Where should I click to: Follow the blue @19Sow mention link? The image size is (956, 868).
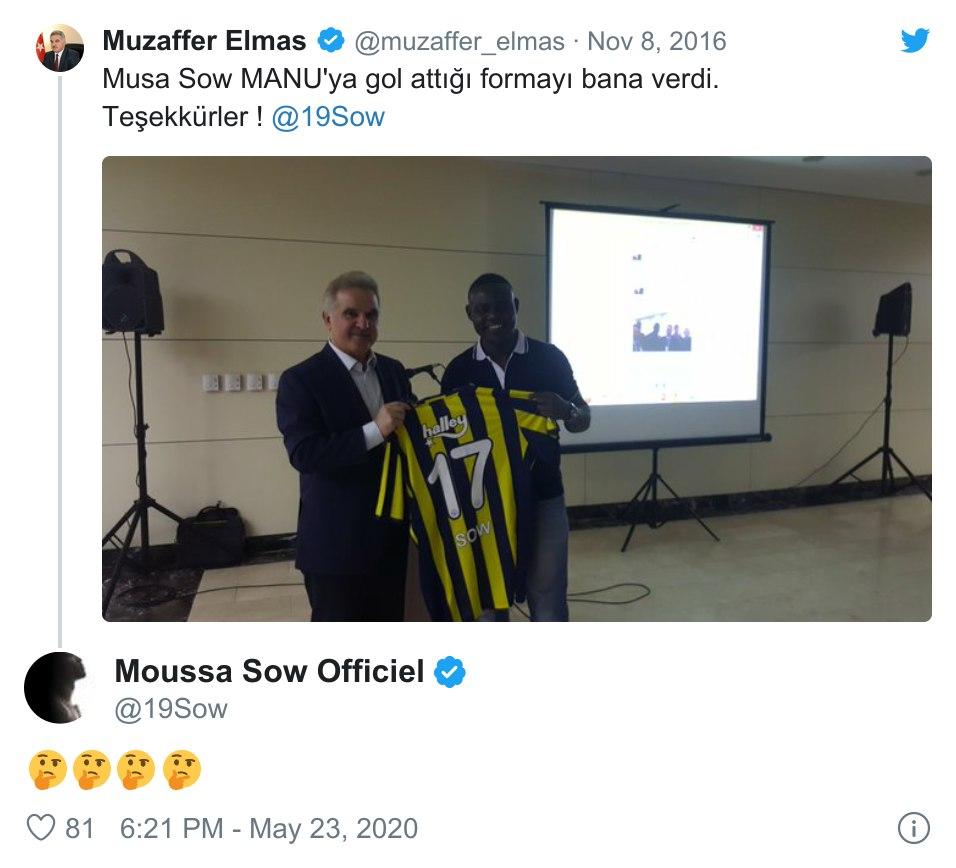tap(328, 117)
